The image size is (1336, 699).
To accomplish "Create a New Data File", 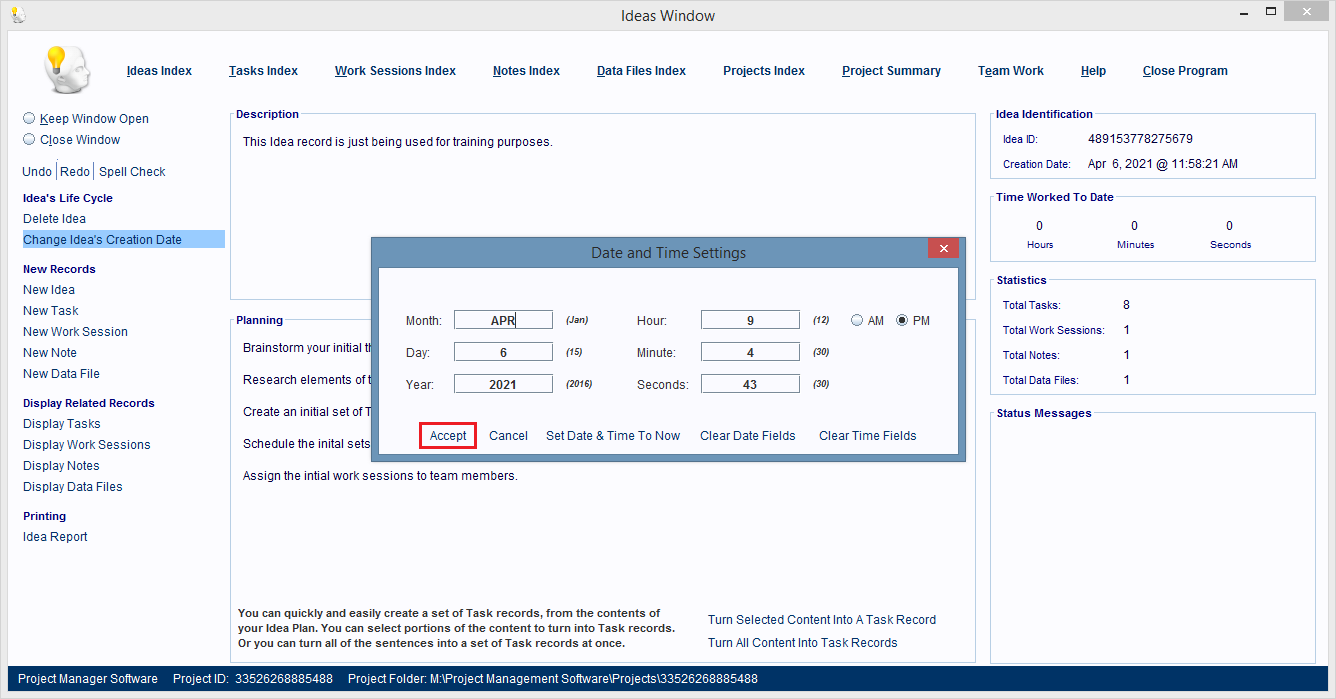I will [x=61, y=373].
